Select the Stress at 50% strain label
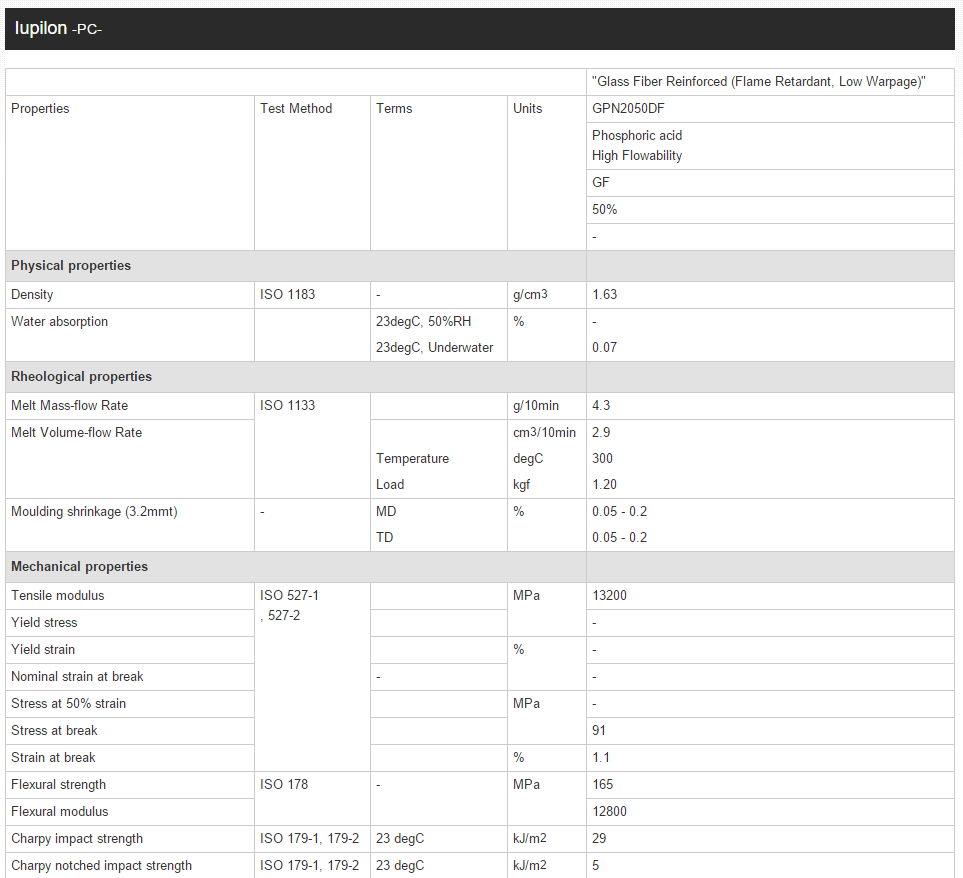Screen dimensions: 963x878 69,704
